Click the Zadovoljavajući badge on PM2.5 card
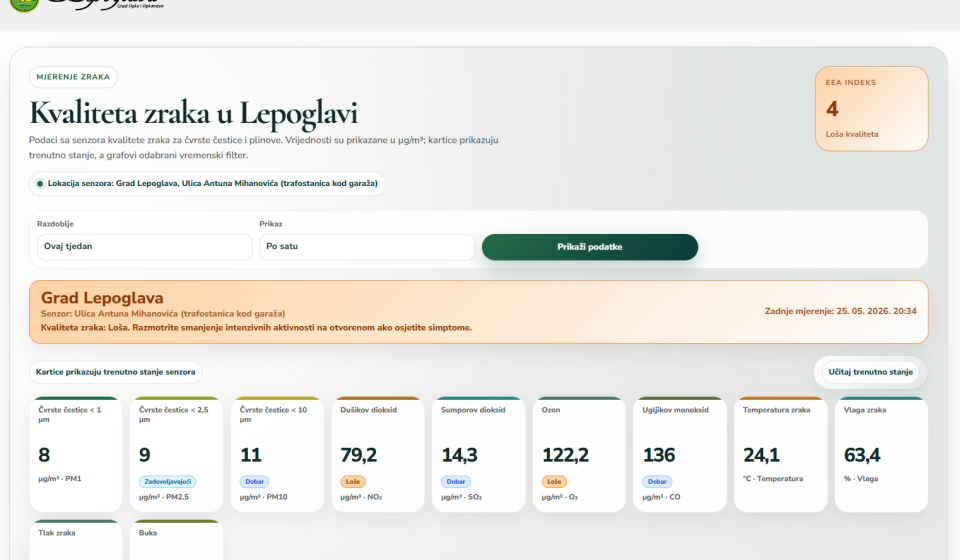960x560 pixels. click(x=167, y=482)
